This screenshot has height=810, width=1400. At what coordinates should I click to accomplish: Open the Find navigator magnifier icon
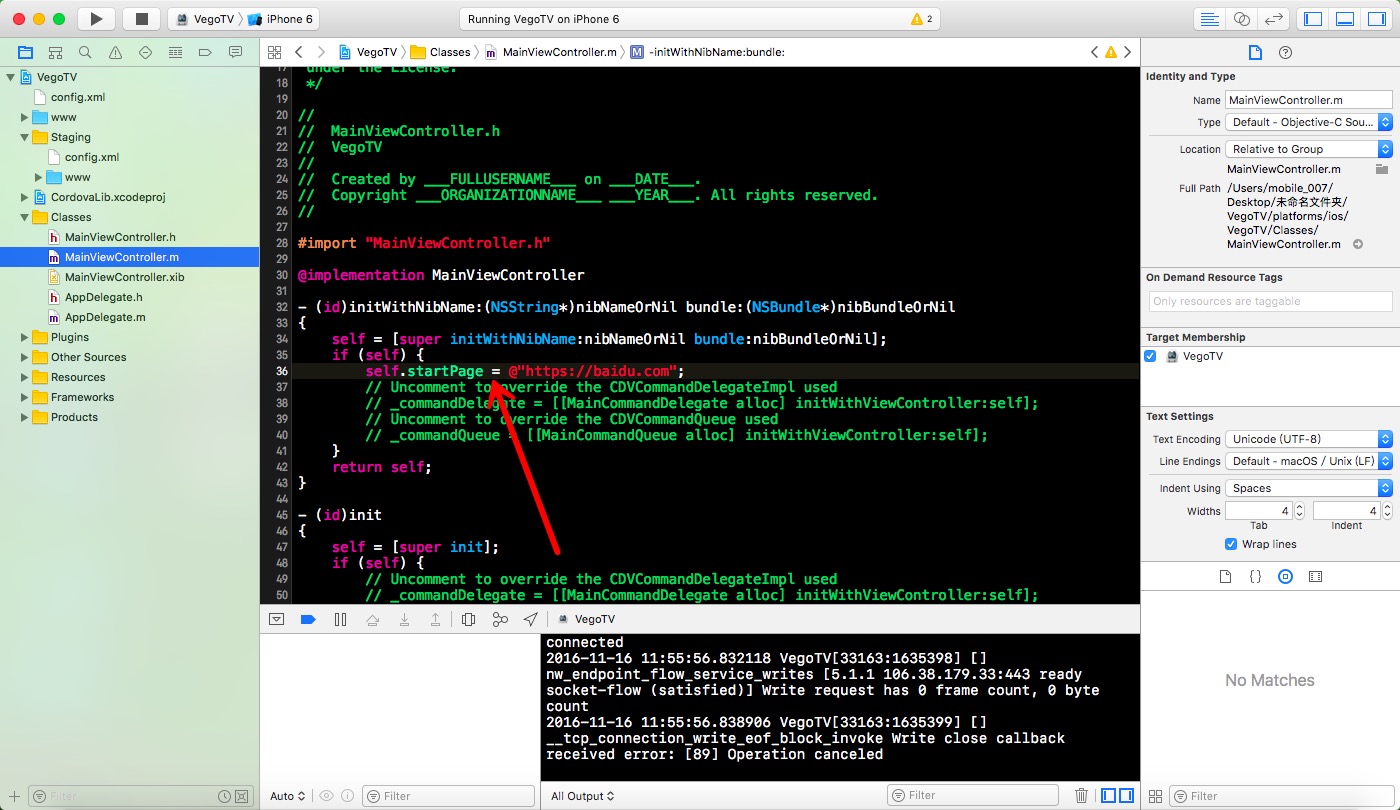tap(85, 52)
